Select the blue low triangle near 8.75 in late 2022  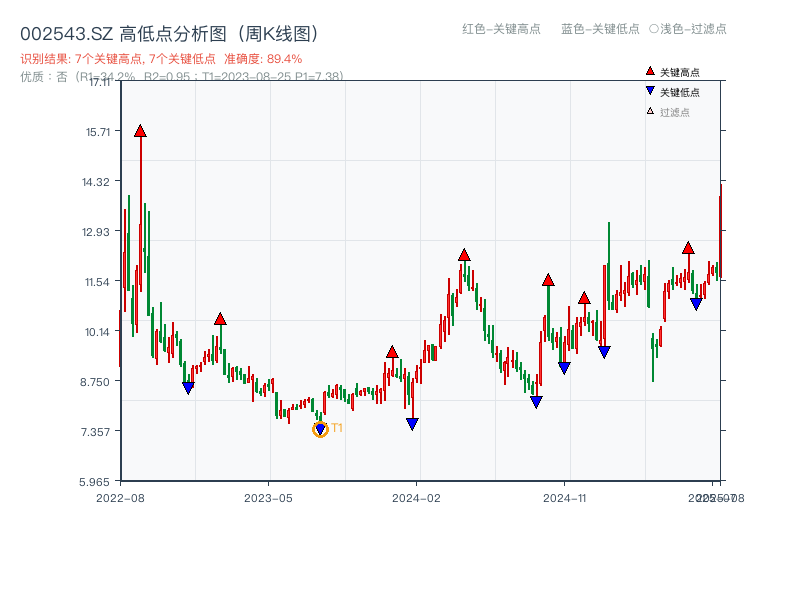pos(188,388)
